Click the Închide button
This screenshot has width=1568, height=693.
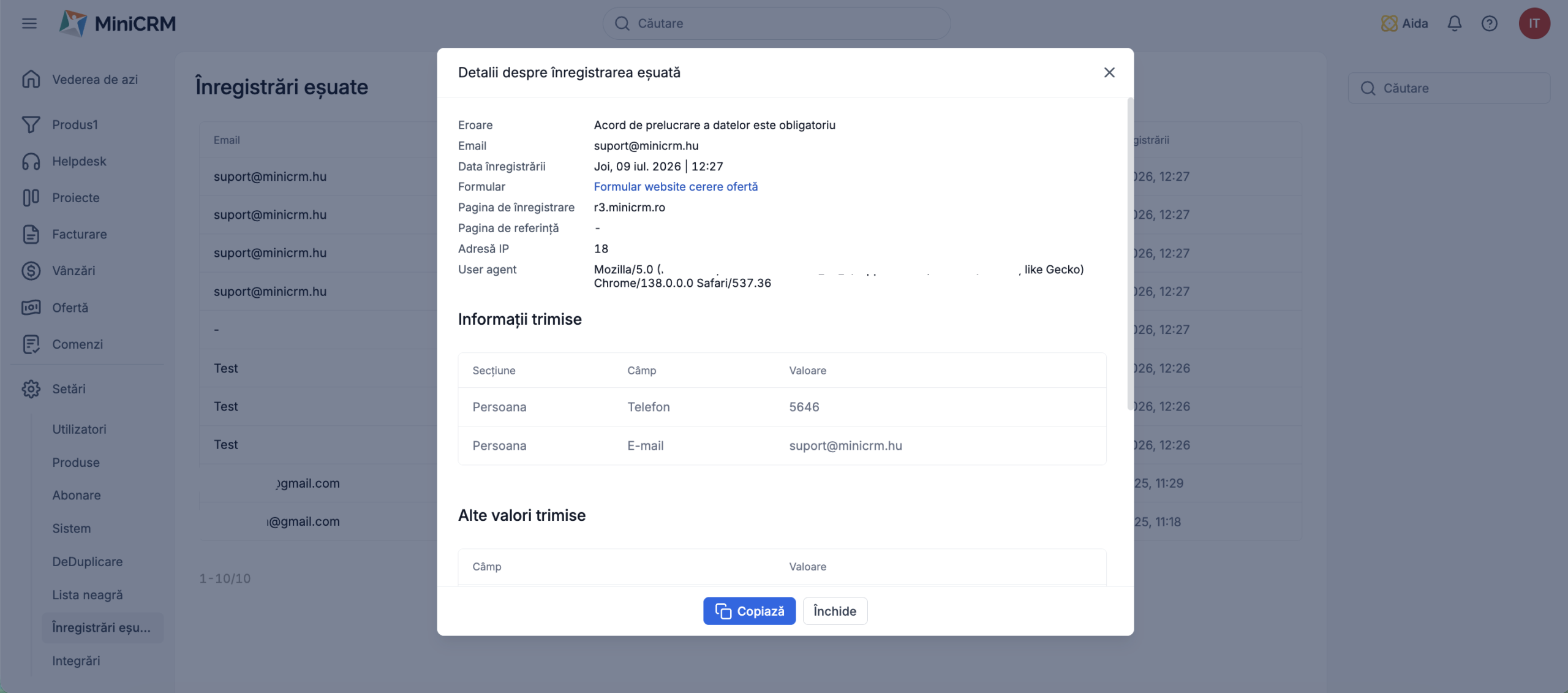tap(834, 610)
